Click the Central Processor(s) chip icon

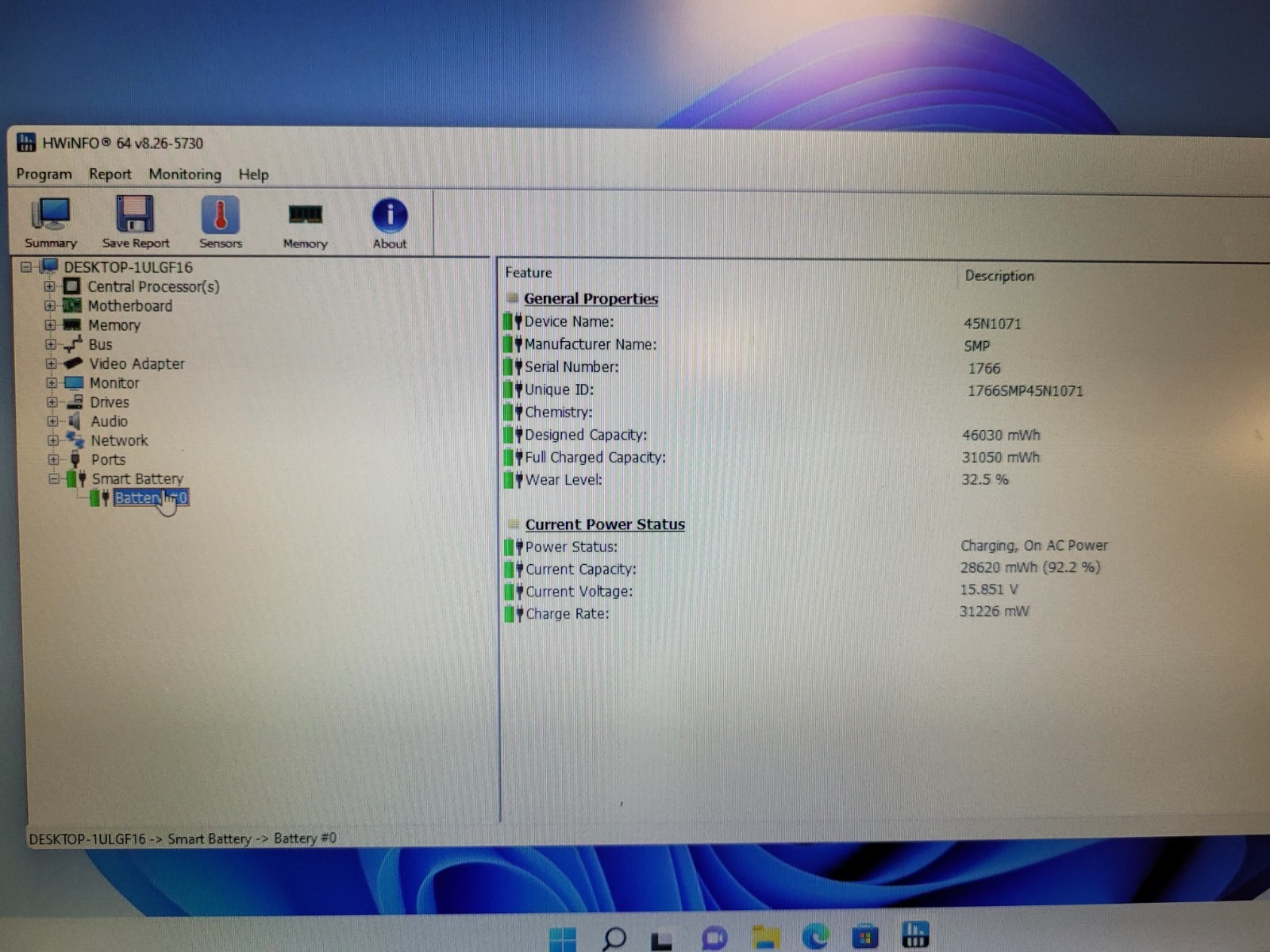tap(71, 286)
